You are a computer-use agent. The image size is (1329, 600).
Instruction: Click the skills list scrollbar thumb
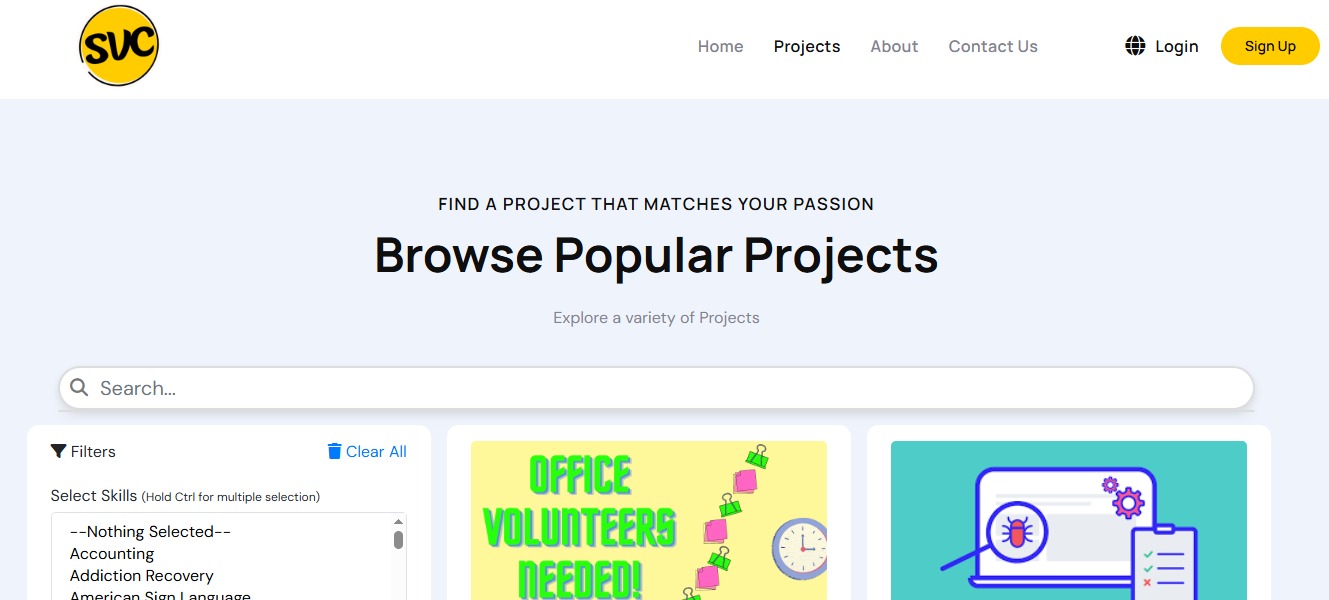[x=398, y=540]
